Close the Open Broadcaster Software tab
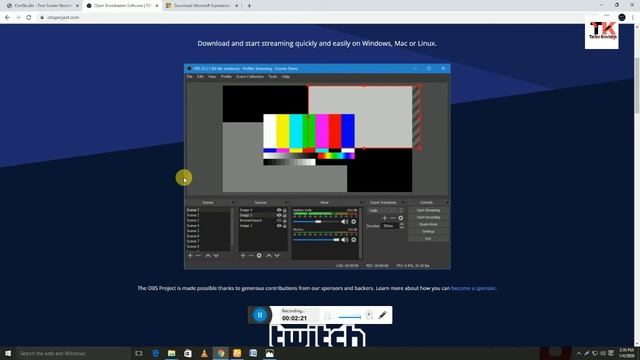 [157, 6]
